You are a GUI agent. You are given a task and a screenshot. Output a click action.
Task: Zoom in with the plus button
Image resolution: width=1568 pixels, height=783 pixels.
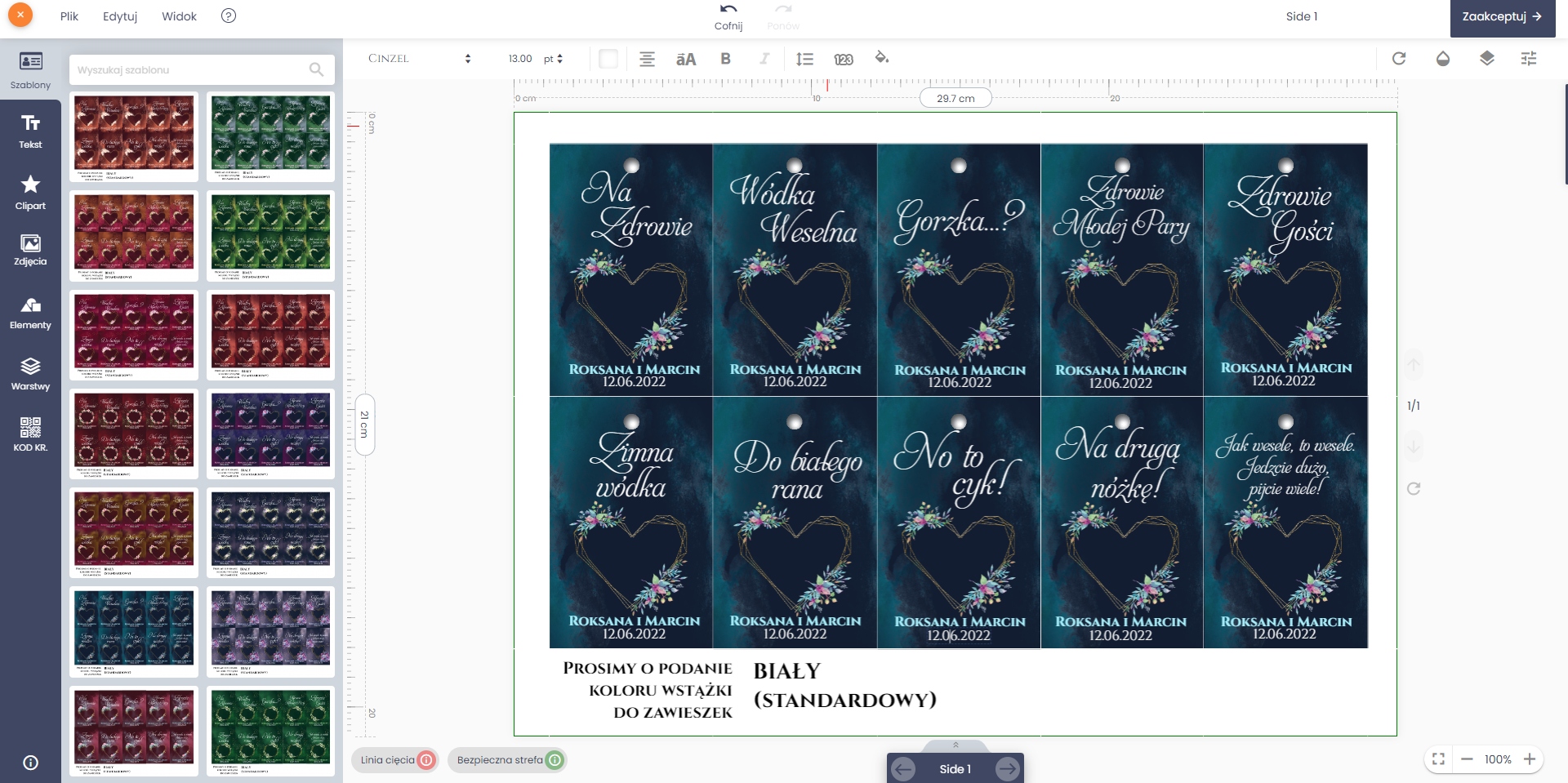[1530, 759]
